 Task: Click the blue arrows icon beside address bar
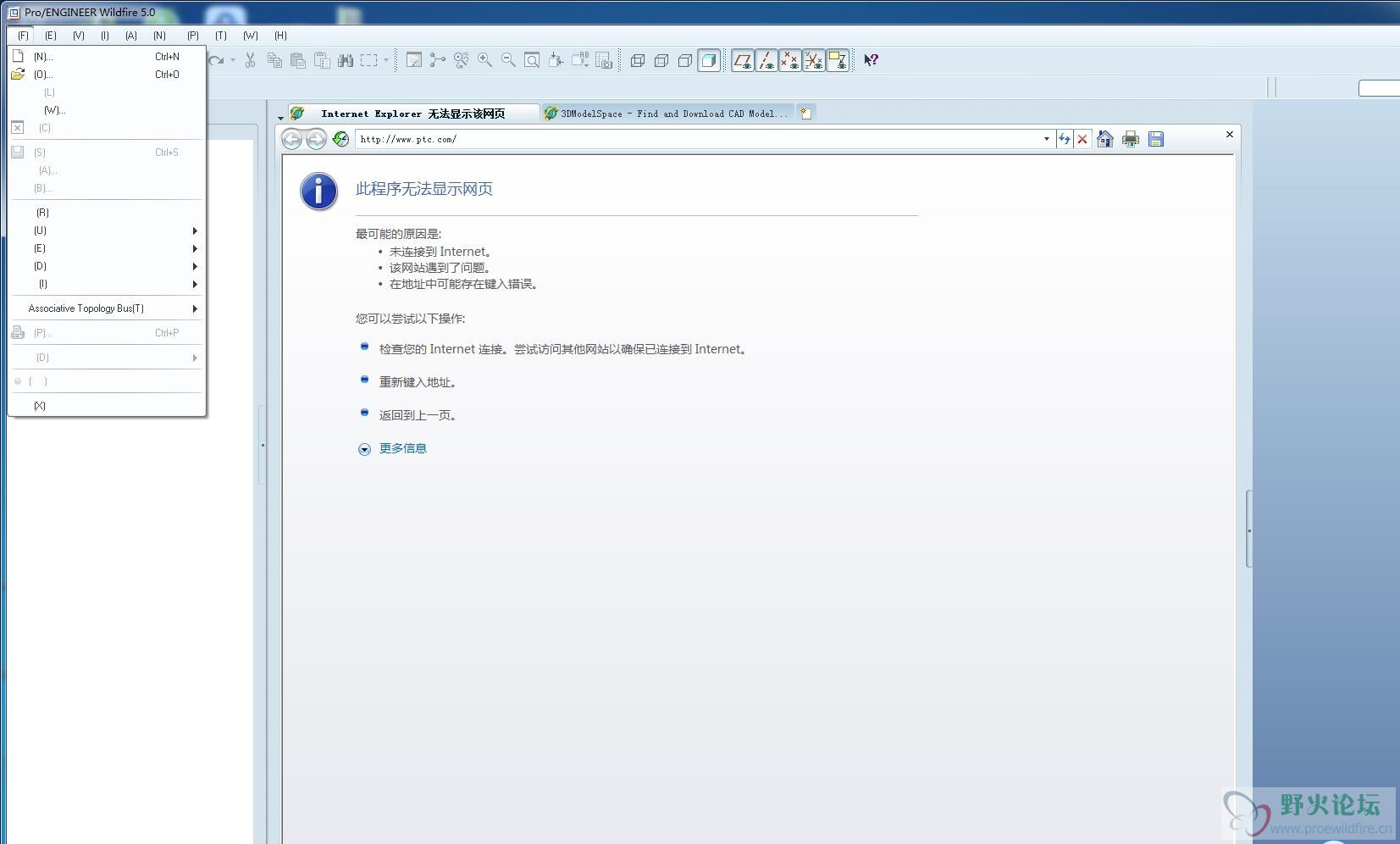pyautogui.click(x=1065, y=139)
